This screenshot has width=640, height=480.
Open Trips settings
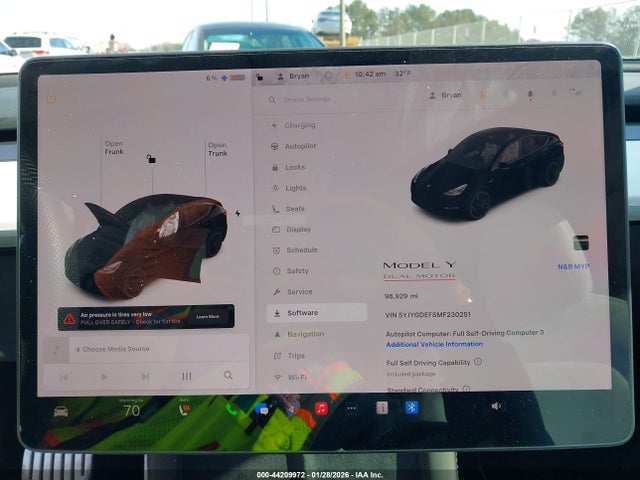click(x=289, y=356)
